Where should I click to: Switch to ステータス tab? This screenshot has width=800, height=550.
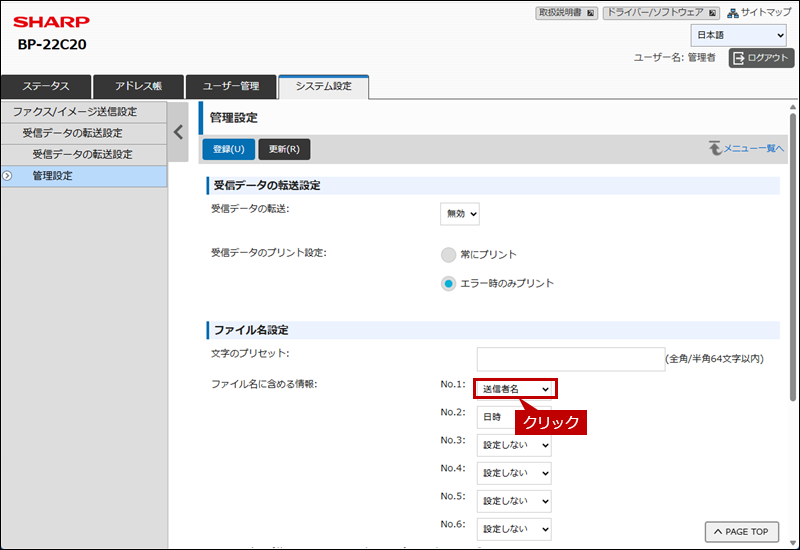click(x=46, y=87)
